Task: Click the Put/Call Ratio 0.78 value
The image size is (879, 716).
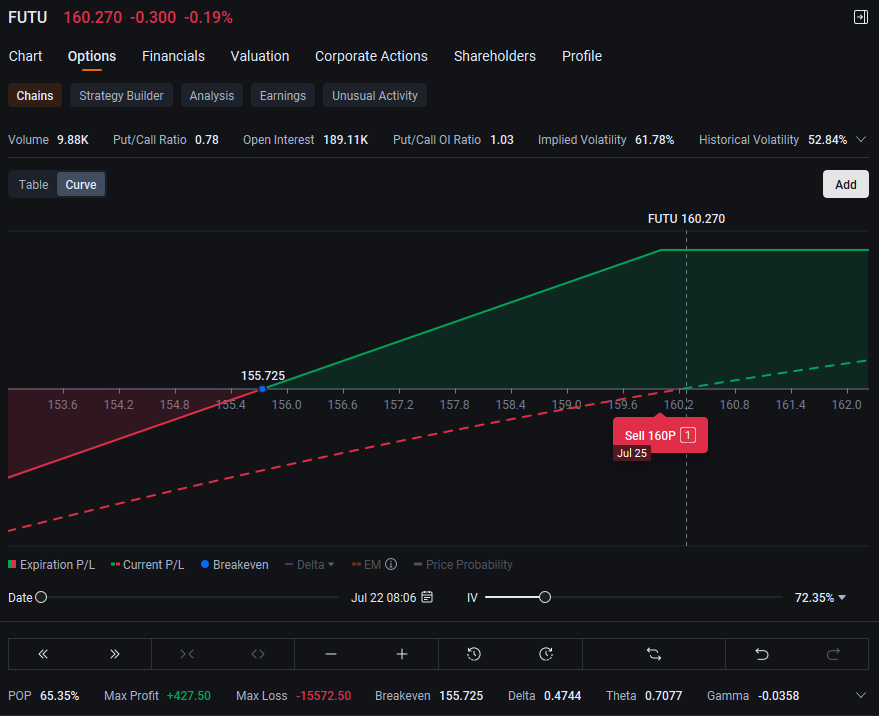Action: (207, 140)
